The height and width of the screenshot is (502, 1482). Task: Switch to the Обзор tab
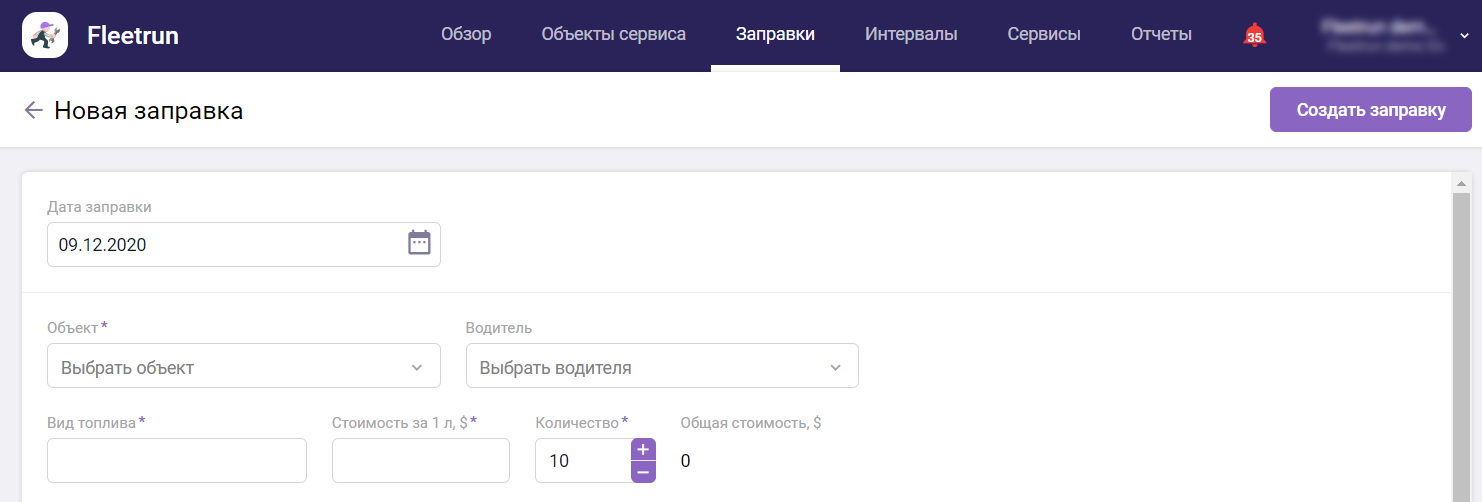point(466,35)
